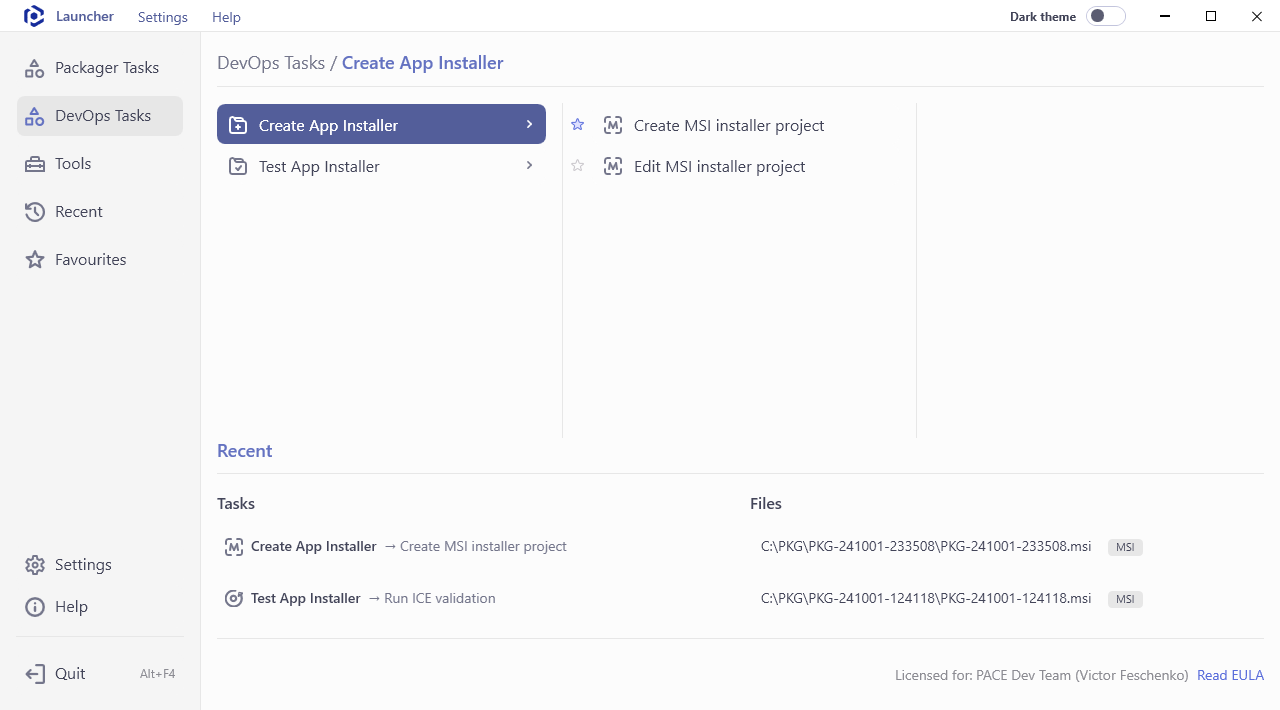Close the Launcher window
Screen dimensions: 1280x710
1257,16
